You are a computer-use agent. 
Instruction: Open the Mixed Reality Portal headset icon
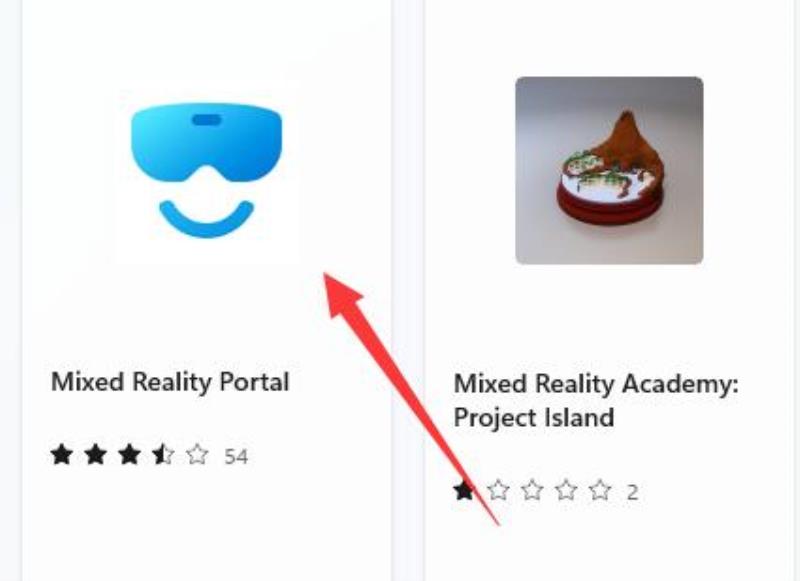206,170
